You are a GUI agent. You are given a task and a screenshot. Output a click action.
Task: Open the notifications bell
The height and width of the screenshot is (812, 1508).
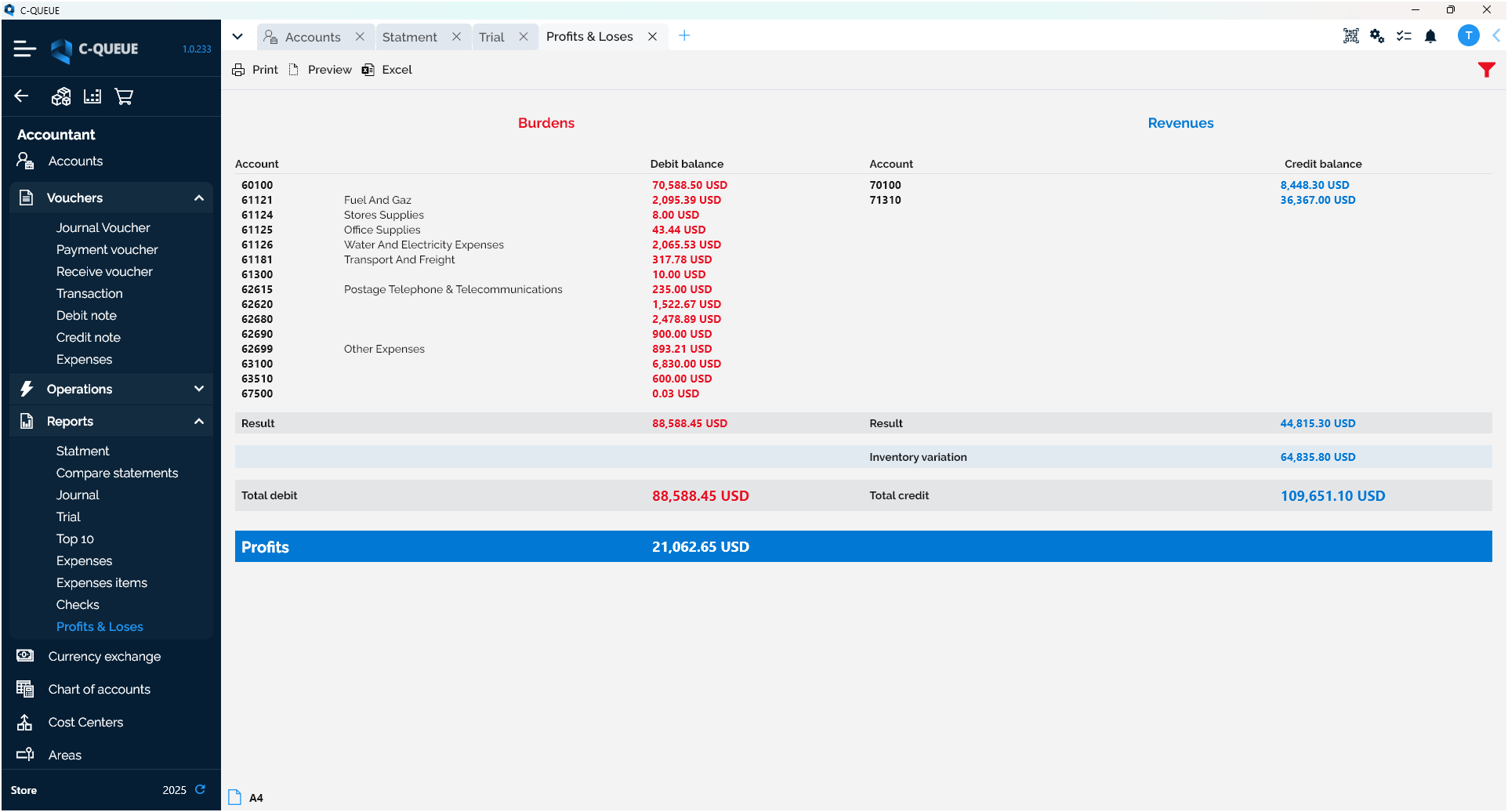point(1430,36)
